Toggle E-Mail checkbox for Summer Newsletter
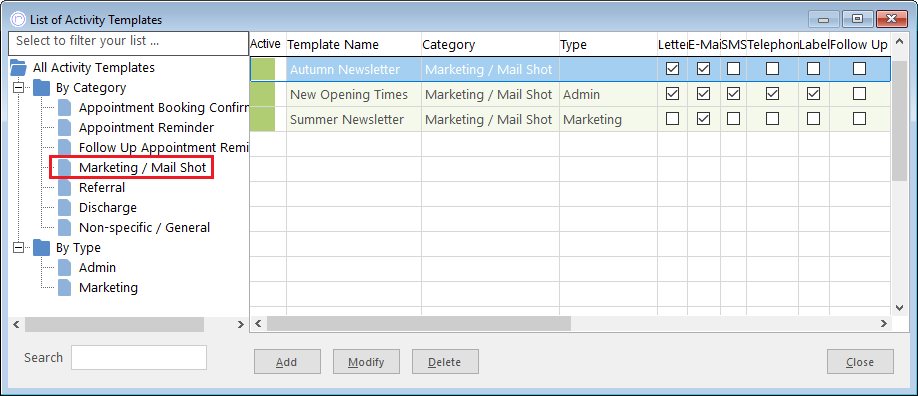 pyautogui.click(x=703, y=119)
